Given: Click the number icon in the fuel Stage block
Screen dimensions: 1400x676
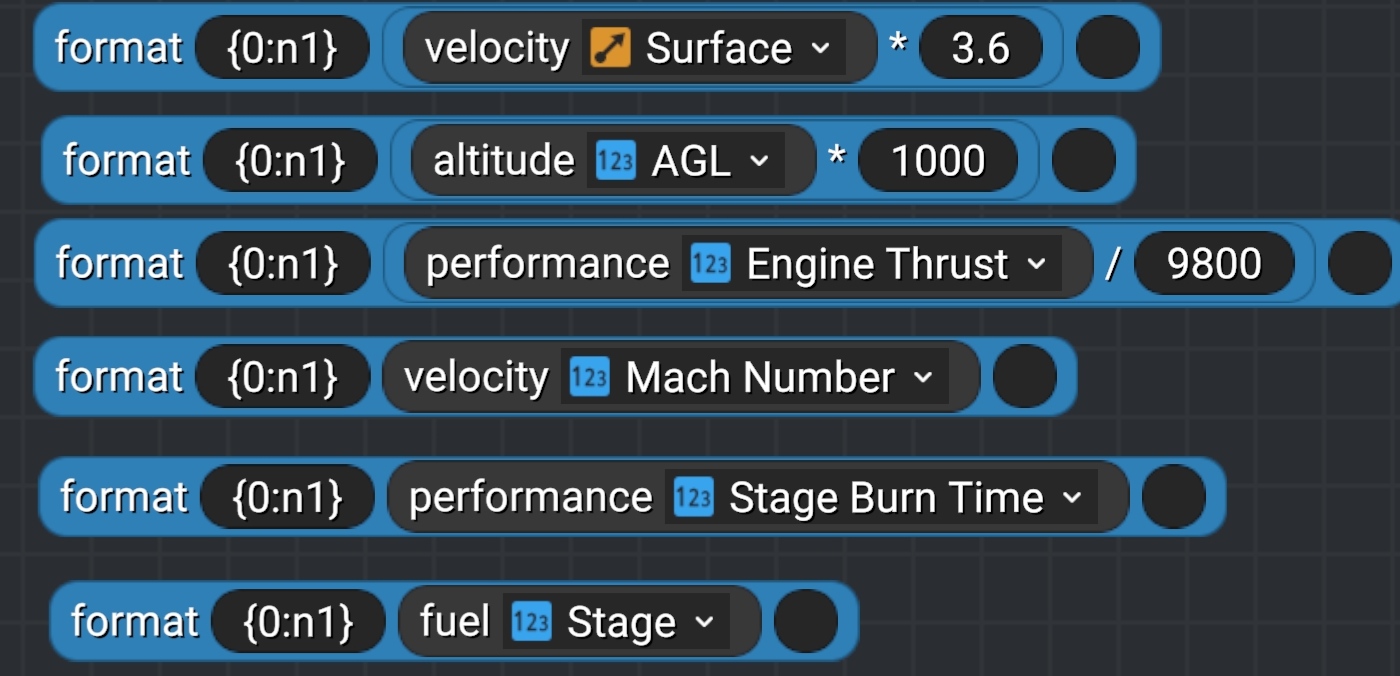Looking at the screenshot, I should 531,622.
